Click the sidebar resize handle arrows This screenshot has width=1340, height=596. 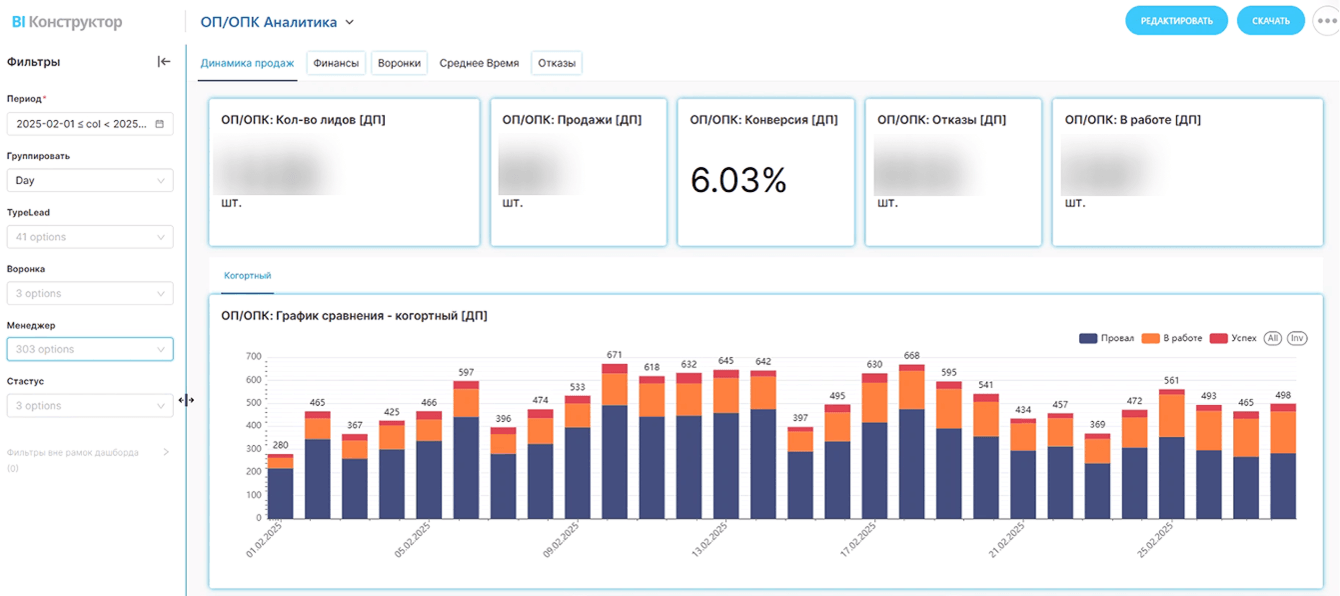click(186, 400)
